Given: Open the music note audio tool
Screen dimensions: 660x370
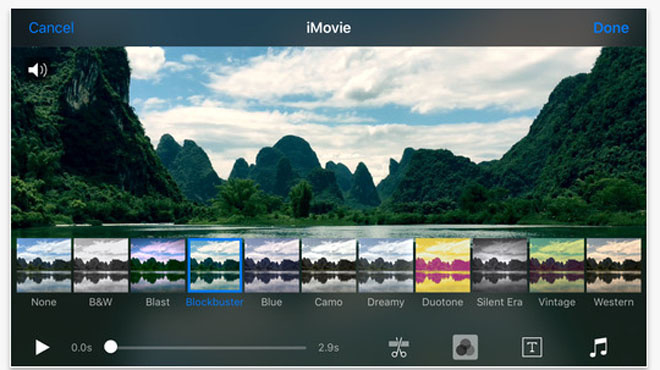Looking at the screenshot, I should point(598,347).
